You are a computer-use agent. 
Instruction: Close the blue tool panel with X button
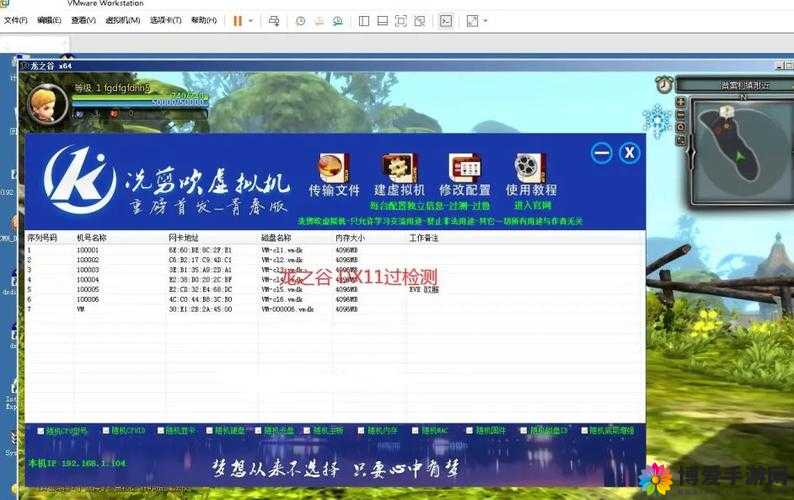click(629, 153)
